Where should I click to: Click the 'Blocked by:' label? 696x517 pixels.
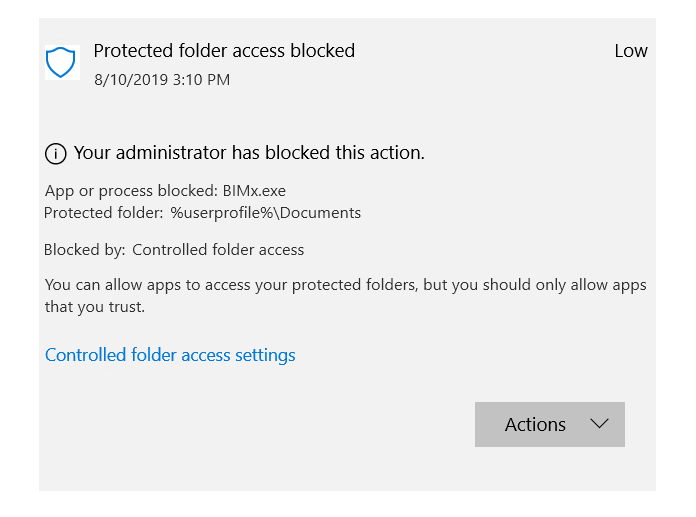pos(85,250)
